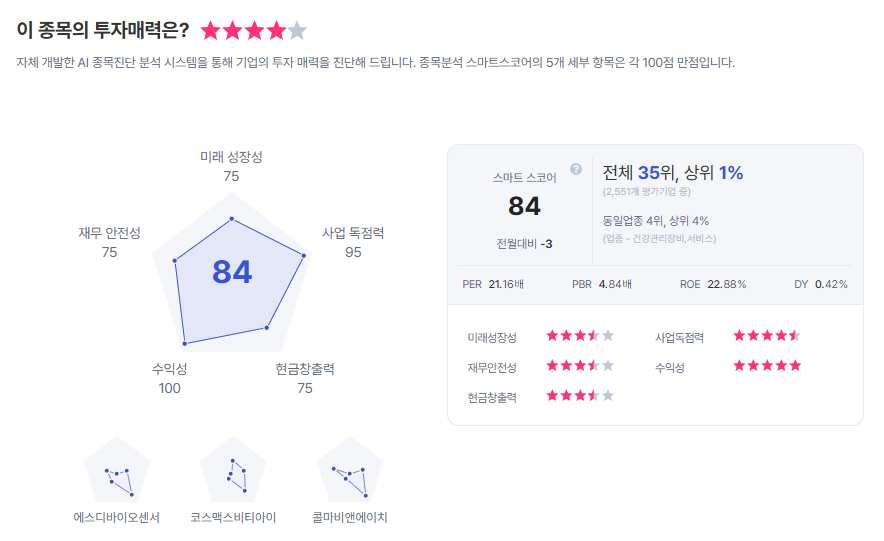Click the 콜마비앤에이치 pentagon chart thumbnail
The width and height of the screenshot is (884, 541).
pos(350,472)
